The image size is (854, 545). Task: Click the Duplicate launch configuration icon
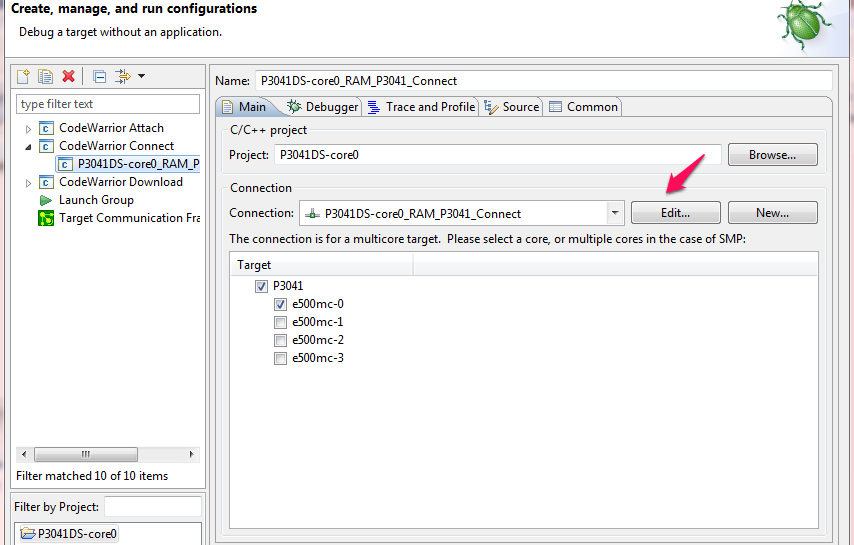point(45,77)
